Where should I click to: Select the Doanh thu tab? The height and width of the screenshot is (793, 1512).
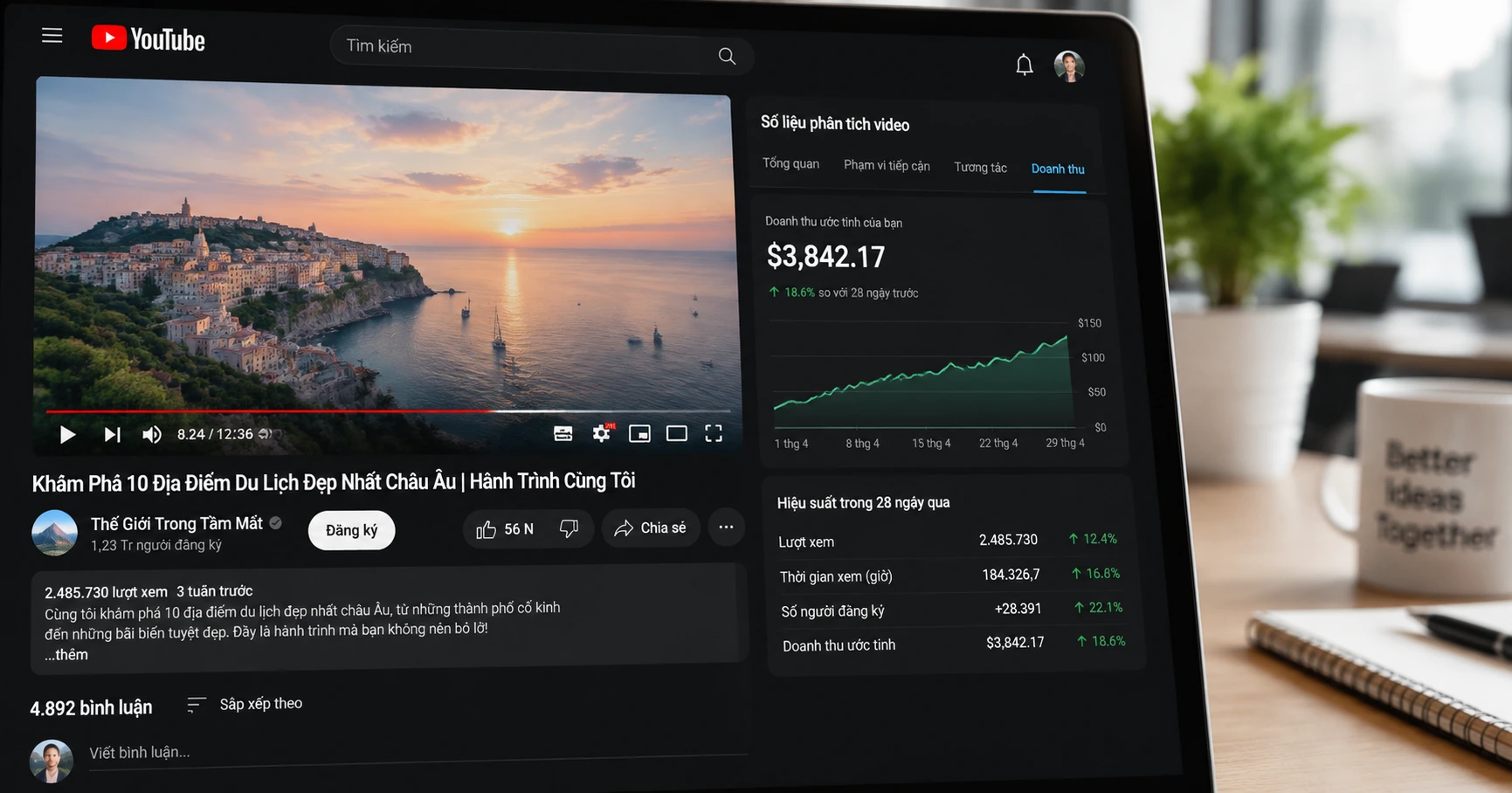pos(1058,169)
